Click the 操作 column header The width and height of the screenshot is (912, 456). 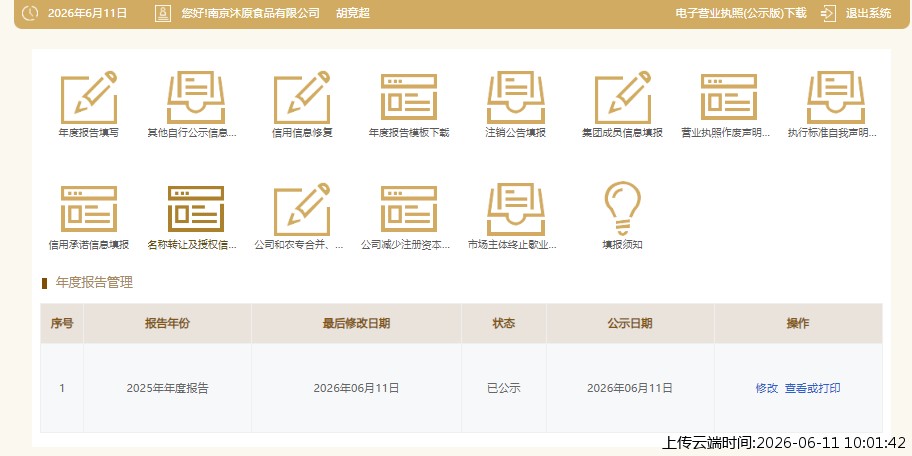tap(798, 323)
